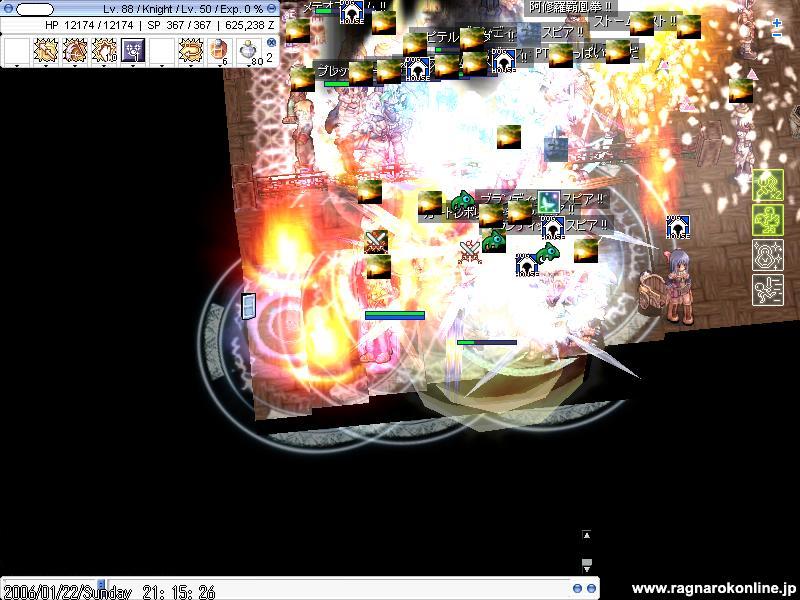This screenshot has height=600, width=800.
Task: Target the blue-haired merchant with the cart
Action: (680, 286)
